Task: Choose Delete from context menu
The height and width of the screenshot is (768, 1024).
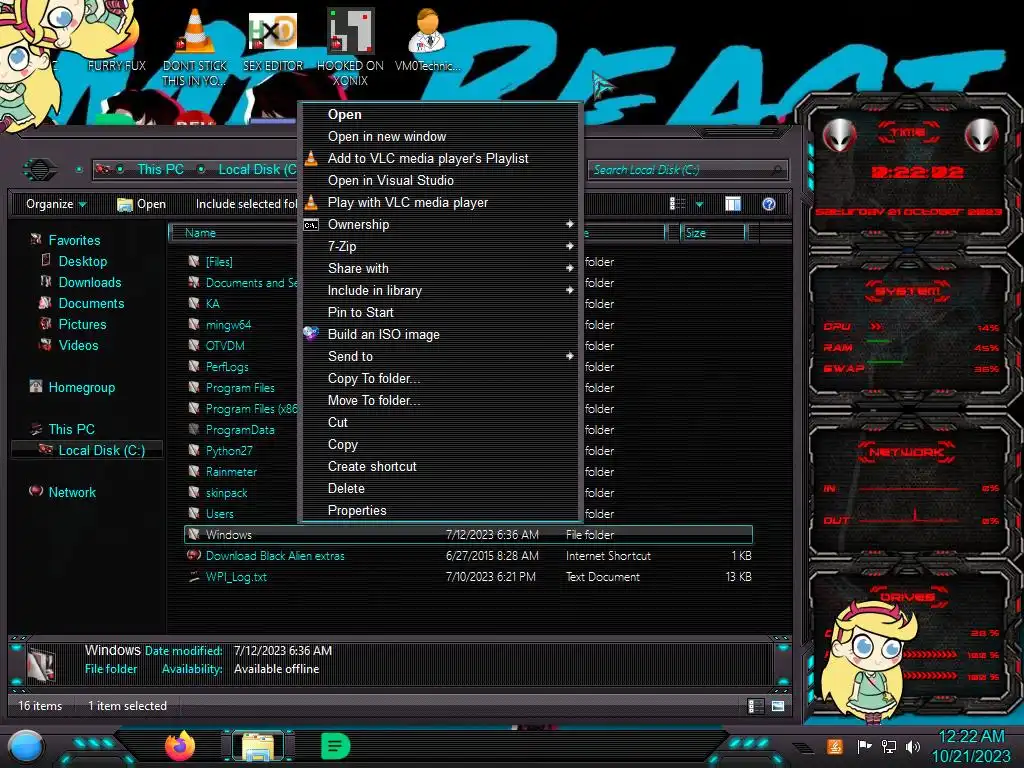Action: click(440, 488)
